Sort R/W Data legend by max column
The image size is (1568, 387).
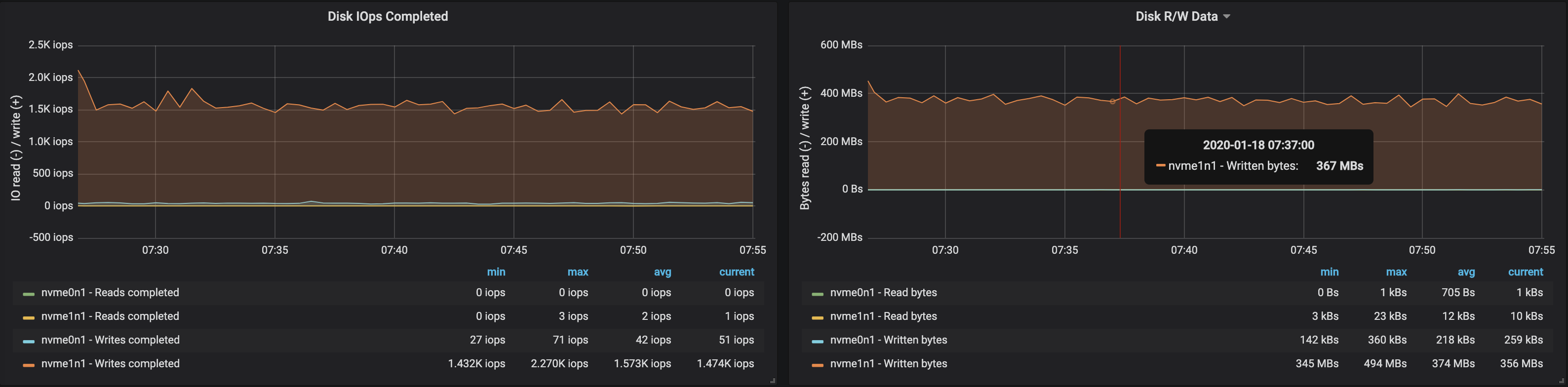point(1396,272)
